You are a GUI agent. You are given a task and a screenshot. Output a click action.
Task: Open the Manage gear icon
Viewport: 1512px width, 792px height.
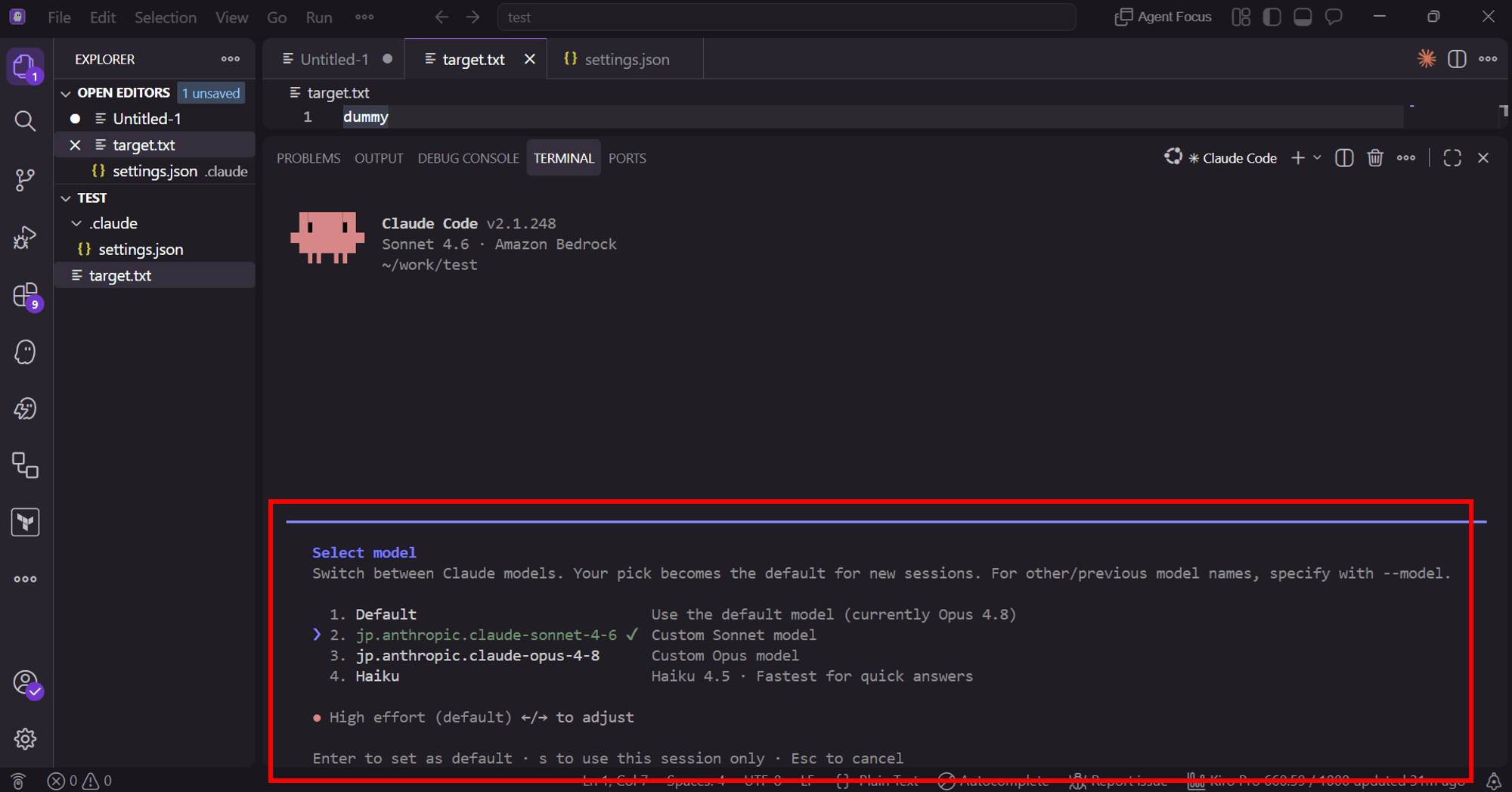[x=25, y=739]
